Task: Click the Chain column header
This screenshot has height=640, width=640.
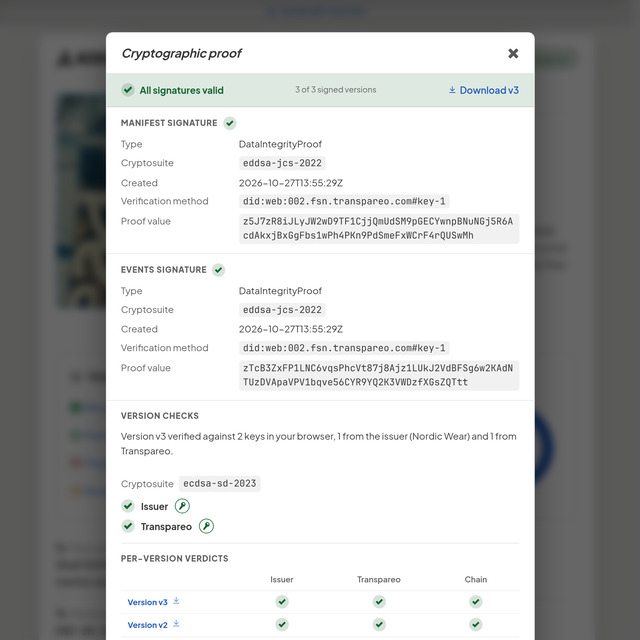Action: [476, 580]
